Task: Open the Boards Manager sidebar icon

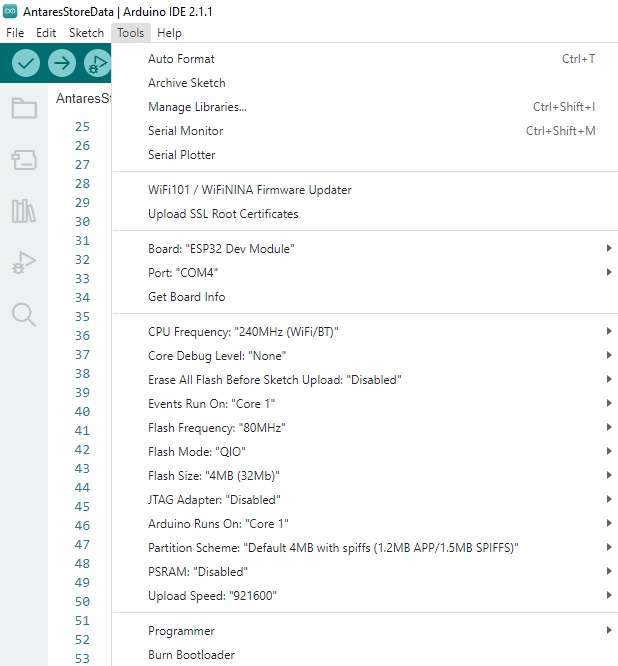Action: (24, 160)
